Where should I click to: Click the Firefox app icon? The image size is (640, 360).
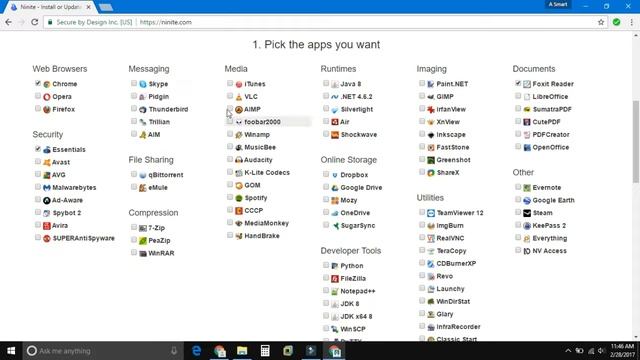click(x=47, y=109)
